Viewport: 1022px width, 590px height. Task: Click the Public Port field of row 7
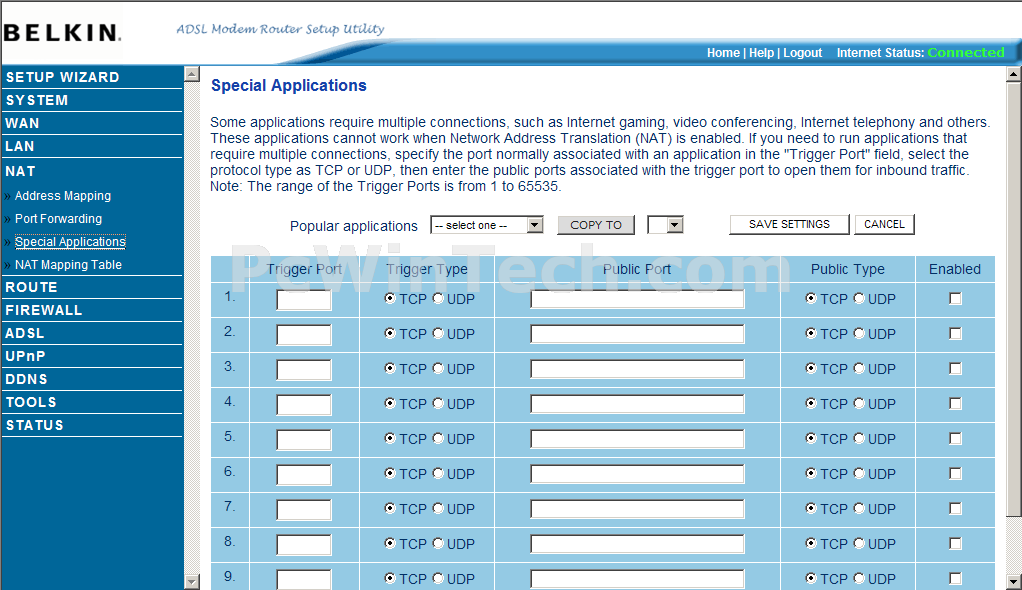tap(637, 509)
